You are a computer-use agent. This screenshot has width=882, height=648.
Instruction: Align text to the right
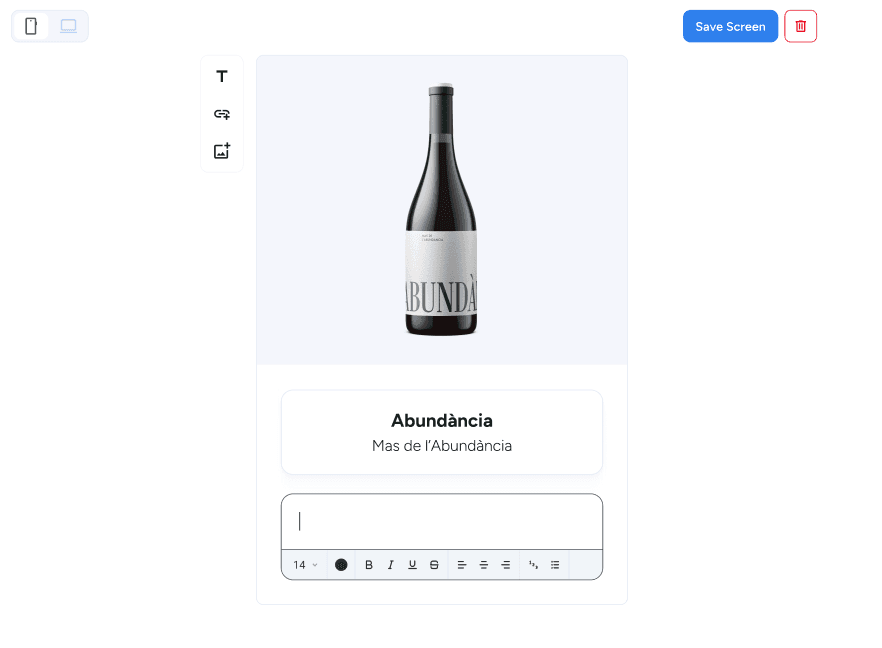coord(505,565)
